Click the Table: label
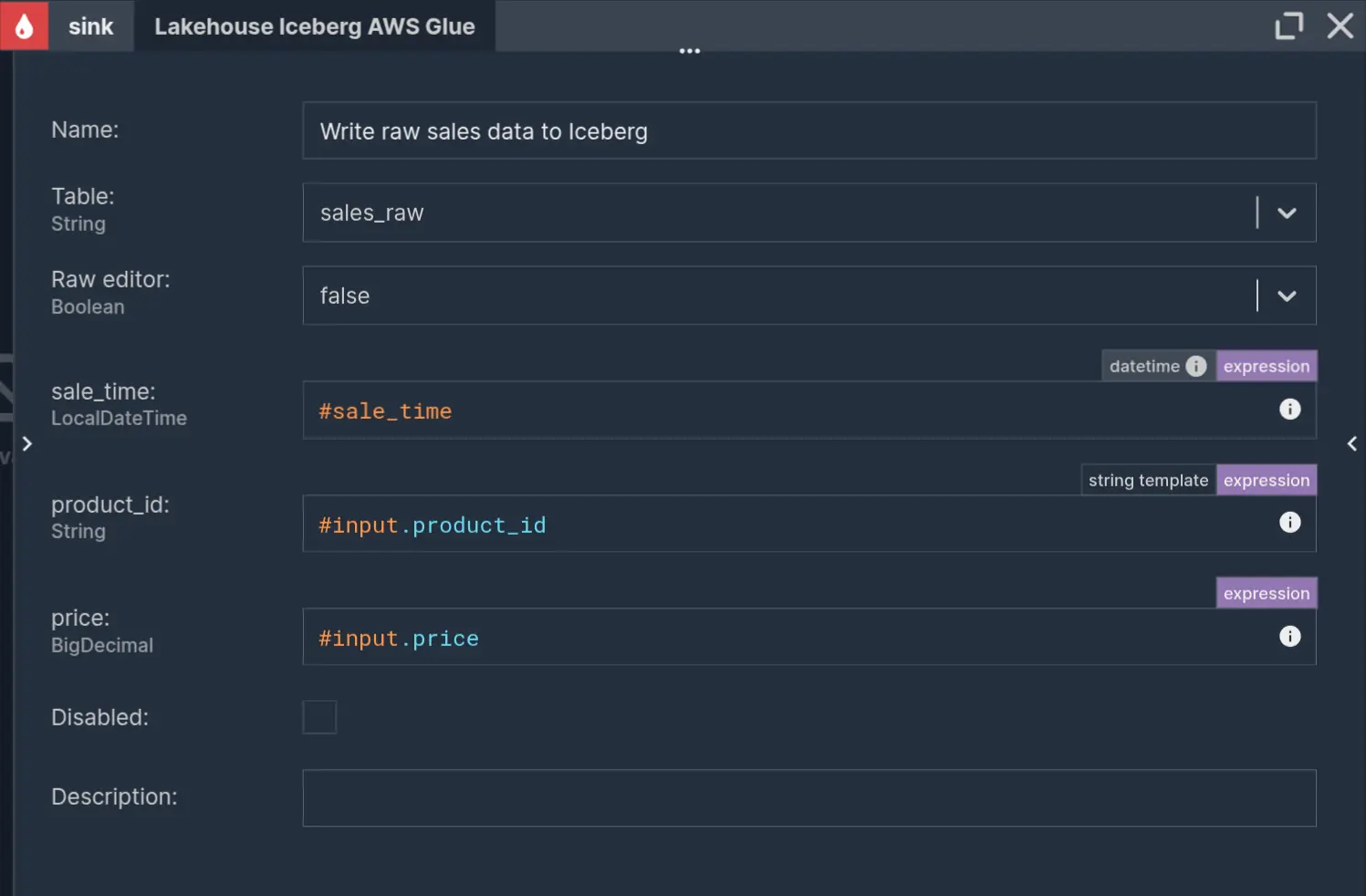The image size is (1366, 896). point(83,196)
